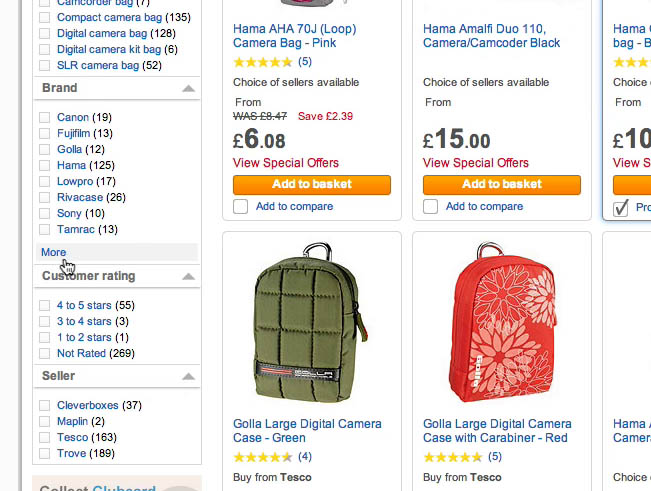Add Hama Amalfi Duo 110 to basket

pyautogui.click(x=501, y=185)
